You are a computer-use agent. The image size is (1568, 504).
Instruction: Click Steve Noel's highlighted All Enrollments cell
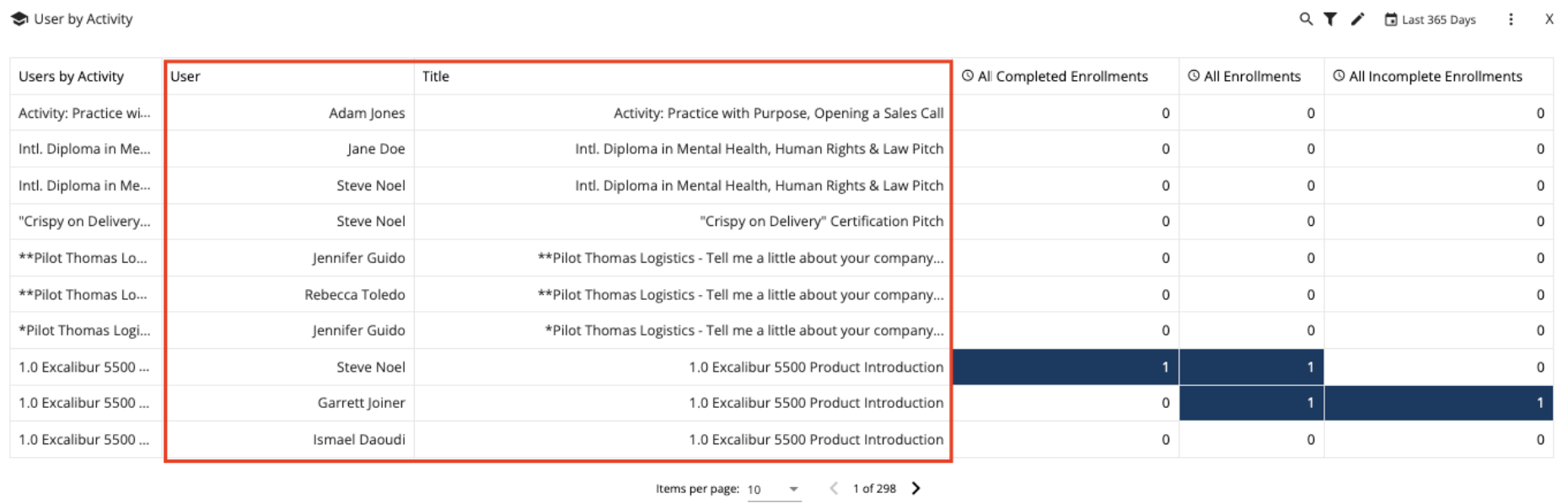point(1250,367)
